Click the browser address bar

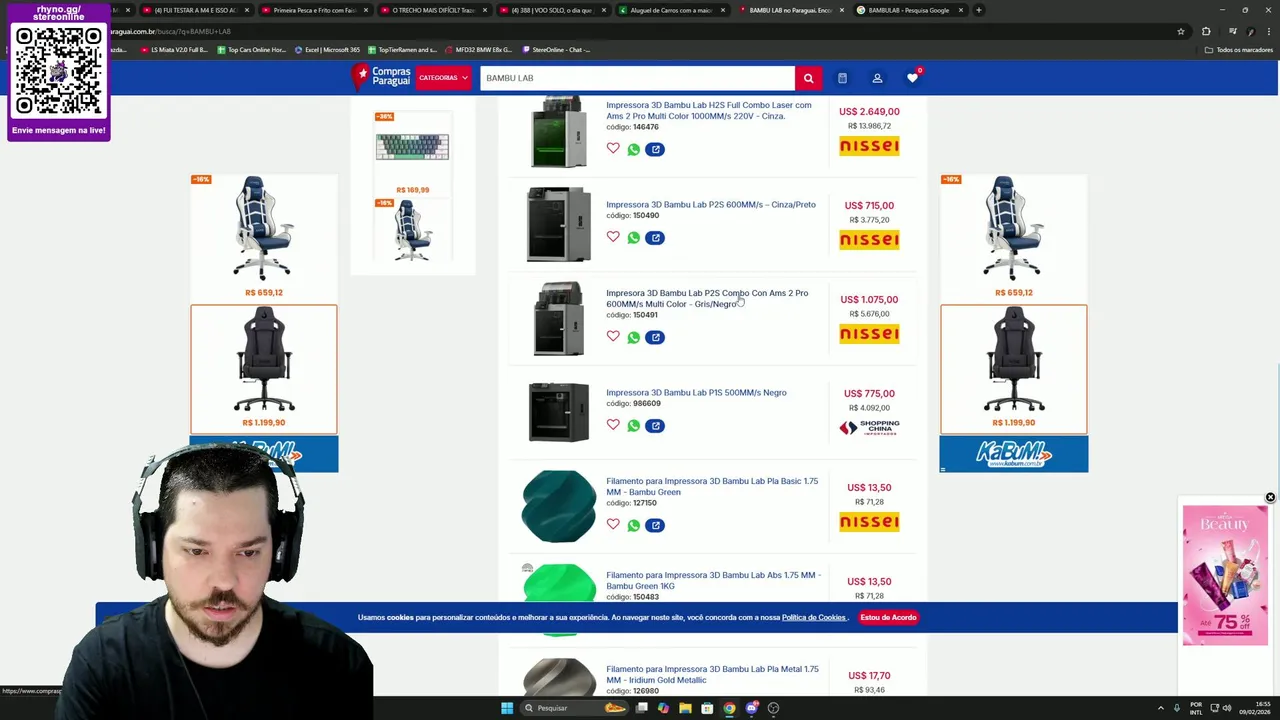tap(640, 31)
